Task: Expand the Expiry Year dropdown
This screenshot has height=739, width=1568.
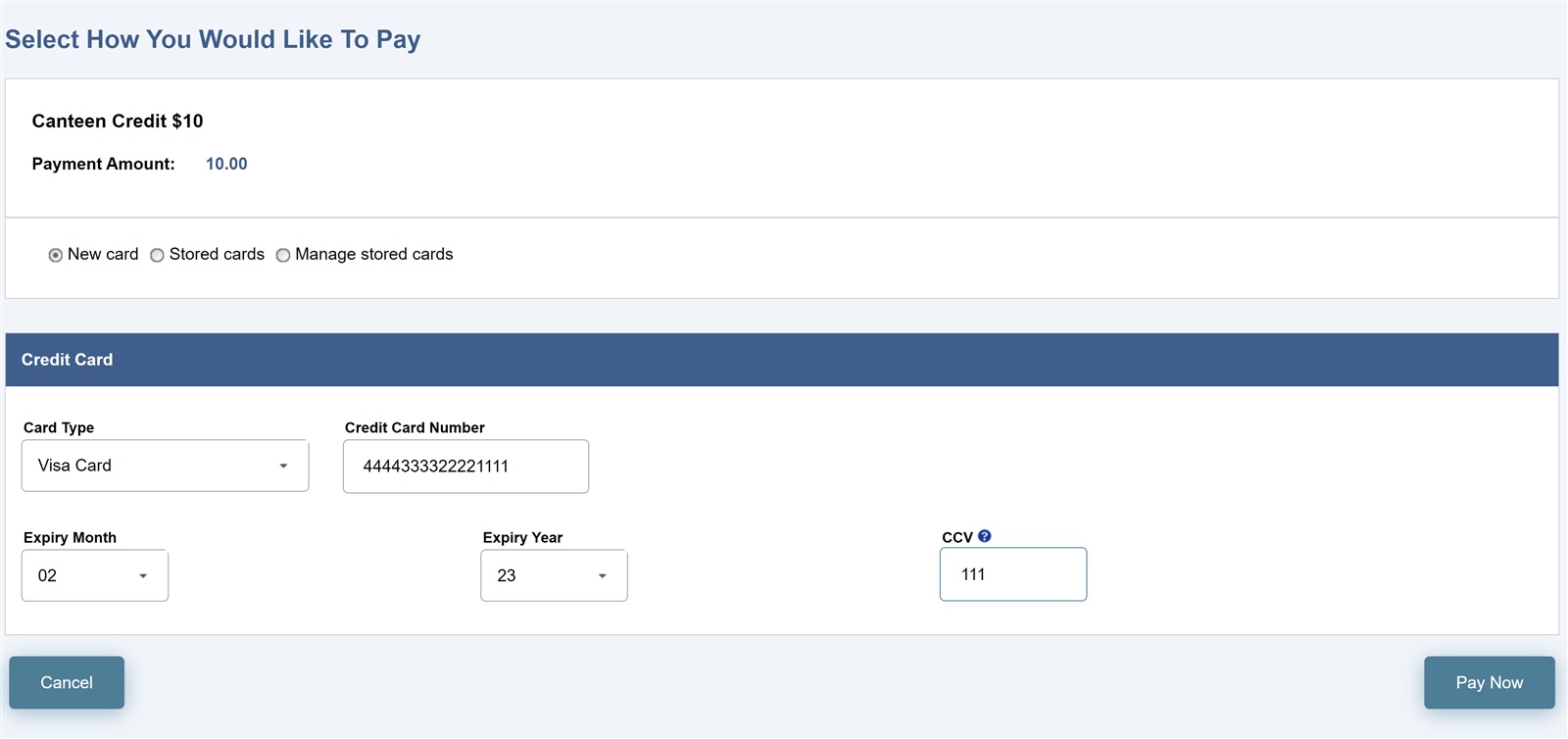Action: [x=554, y=575]
